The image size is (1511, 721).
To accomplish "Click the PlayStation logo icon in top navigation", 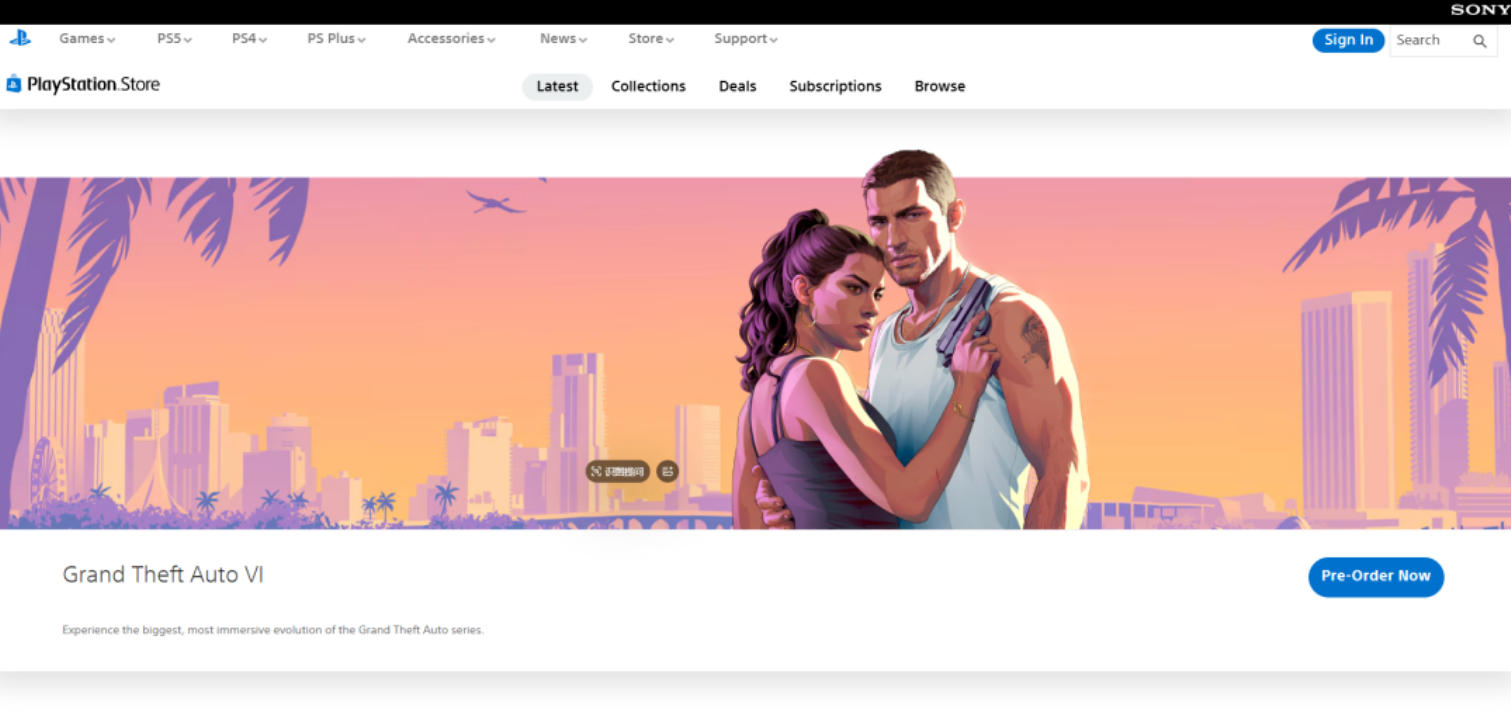I will [x=20, y=38].
